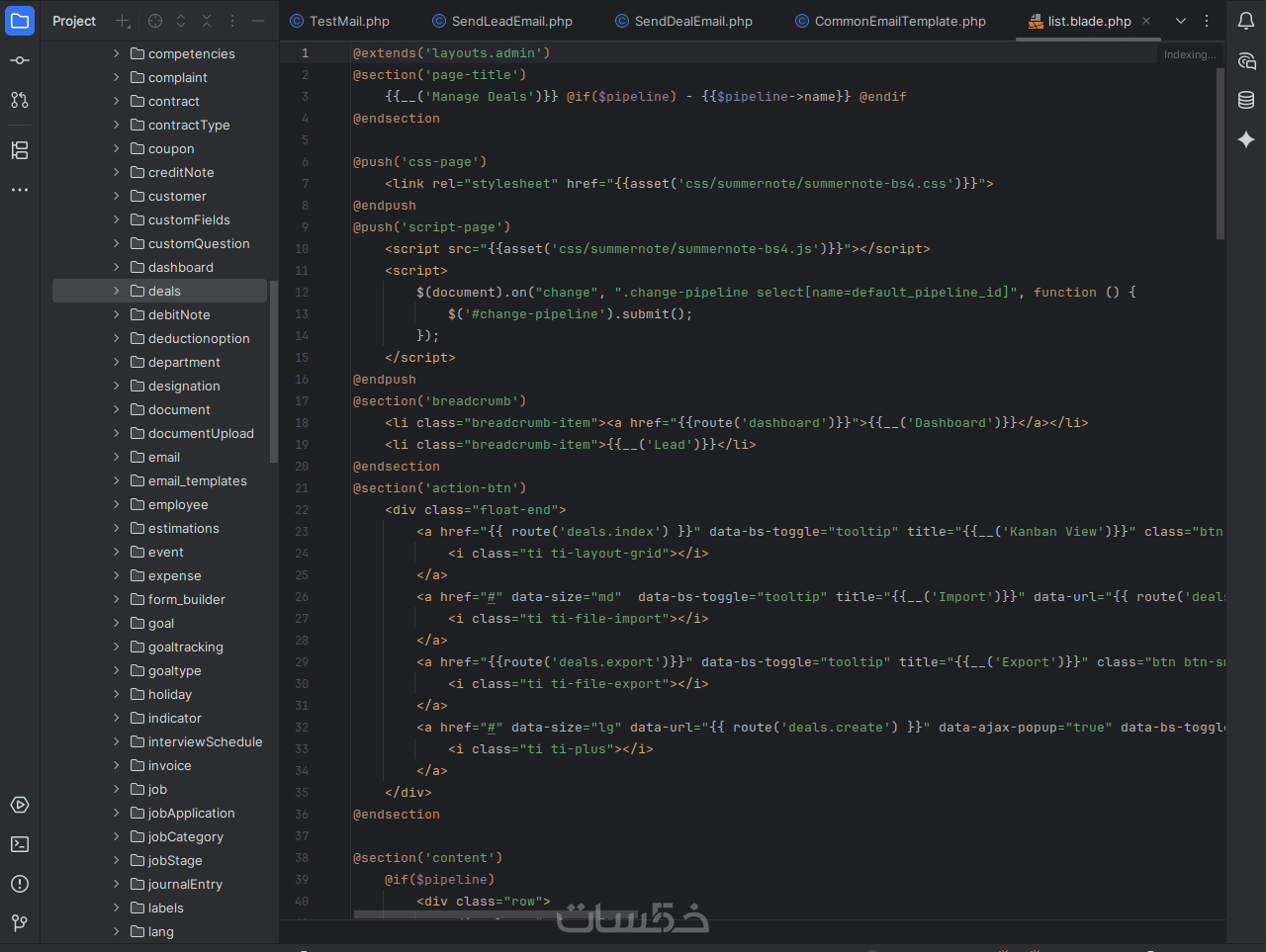Open the Terminal tool window
This screenshot has height=952, width=1266.
pos(20,844)
